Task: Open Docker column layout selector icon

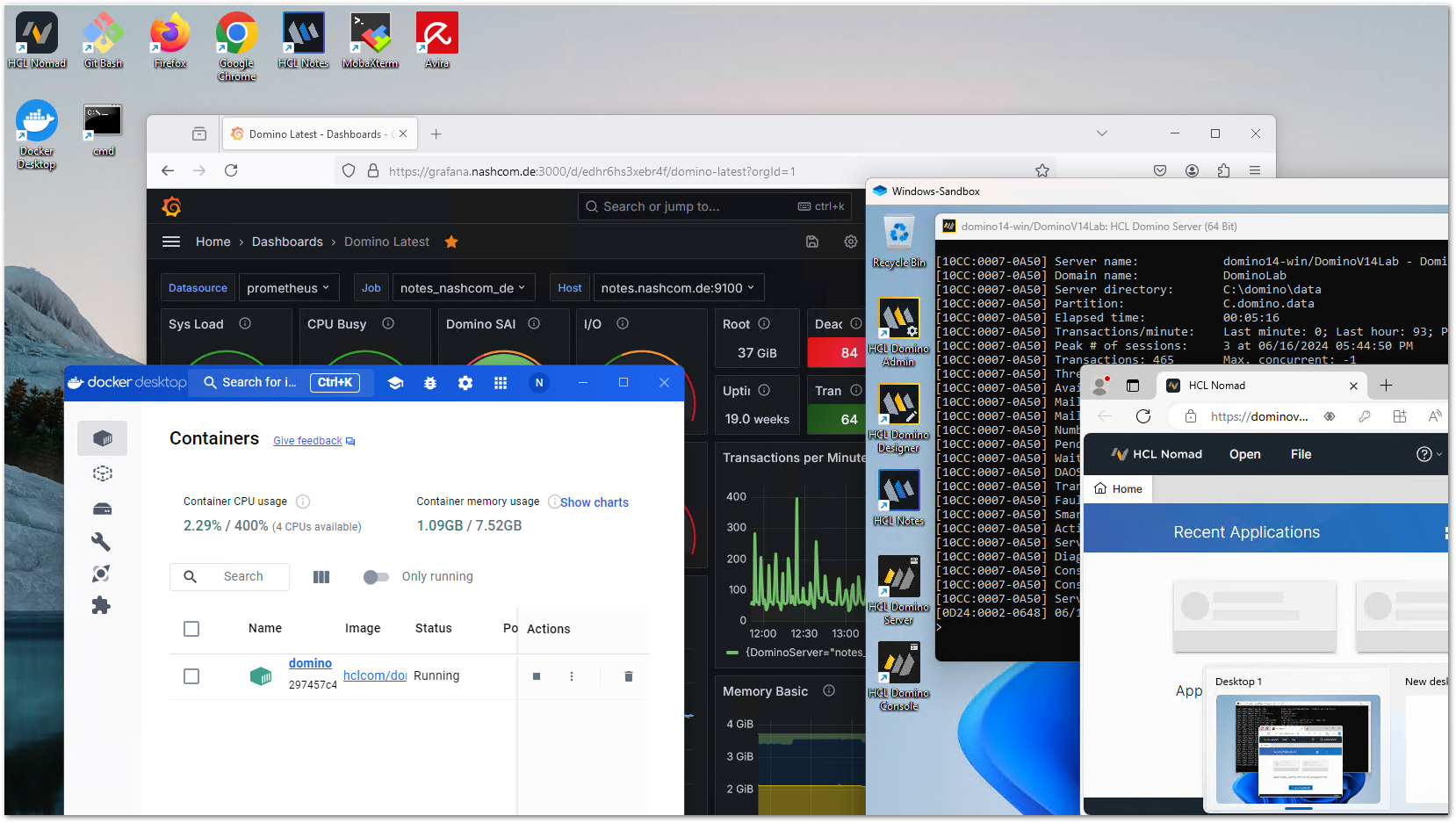Action: point(321,577)
